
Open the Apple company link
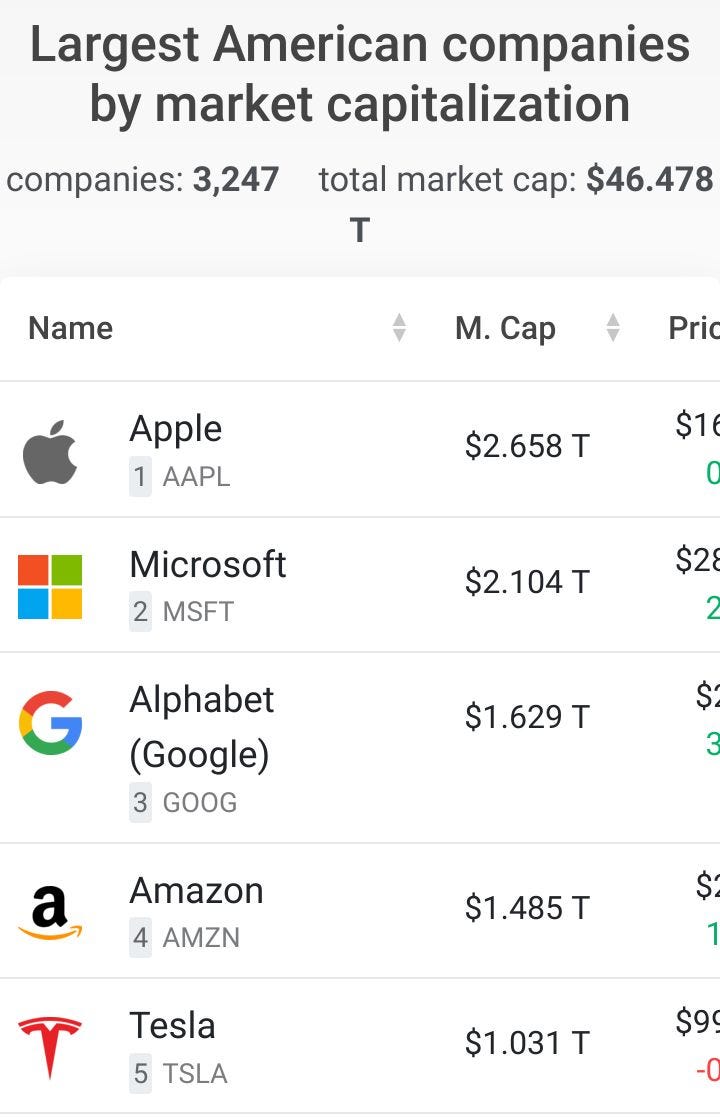(x=175, y=429)
